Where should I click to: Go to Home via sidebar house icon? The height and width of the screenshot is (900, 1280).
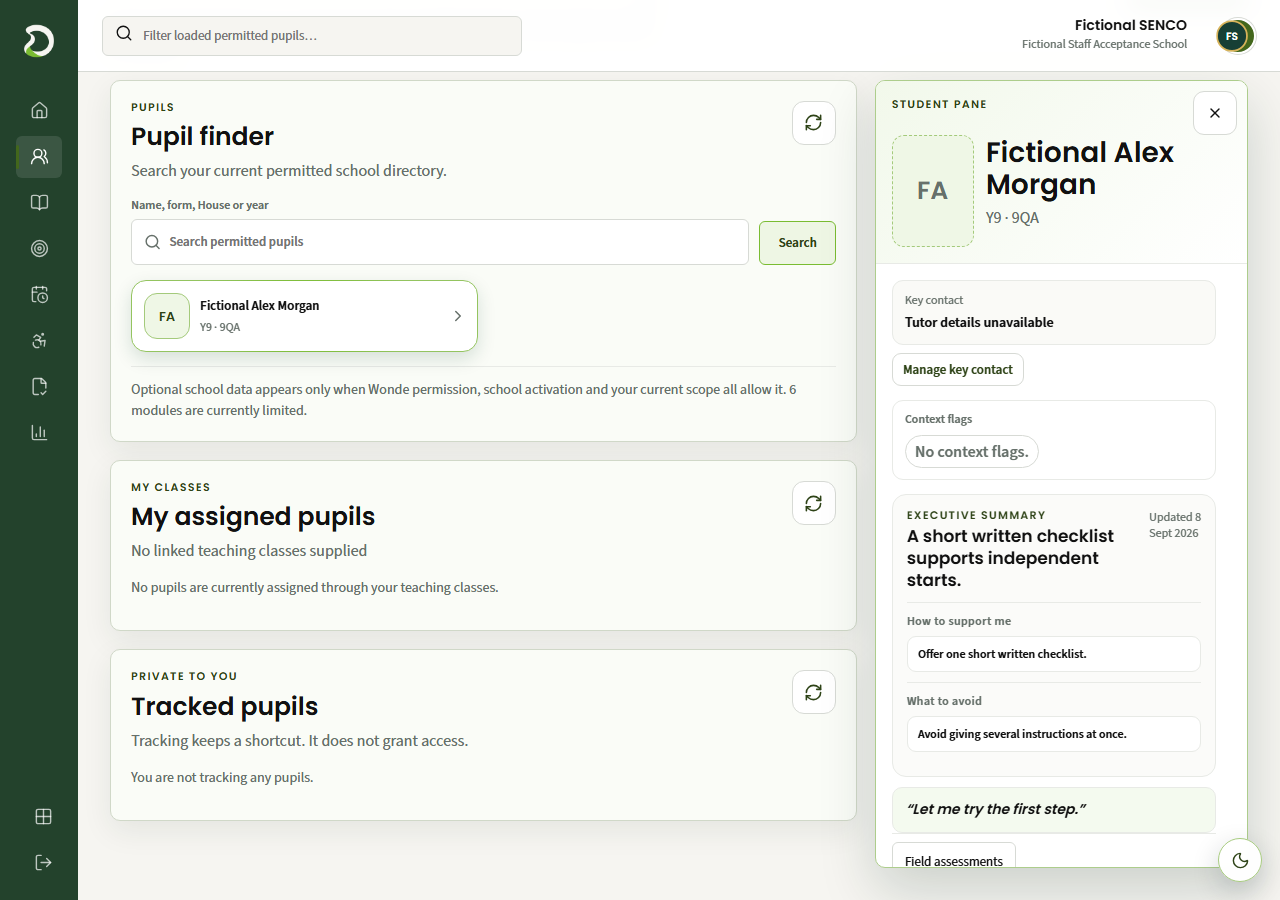(39, 110)
